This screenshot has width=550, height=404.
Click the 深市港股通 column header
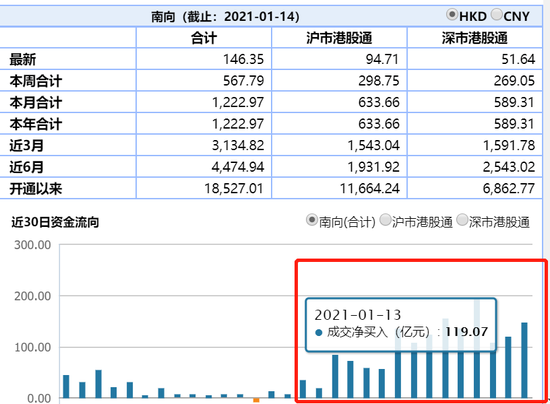coord(475,38)
